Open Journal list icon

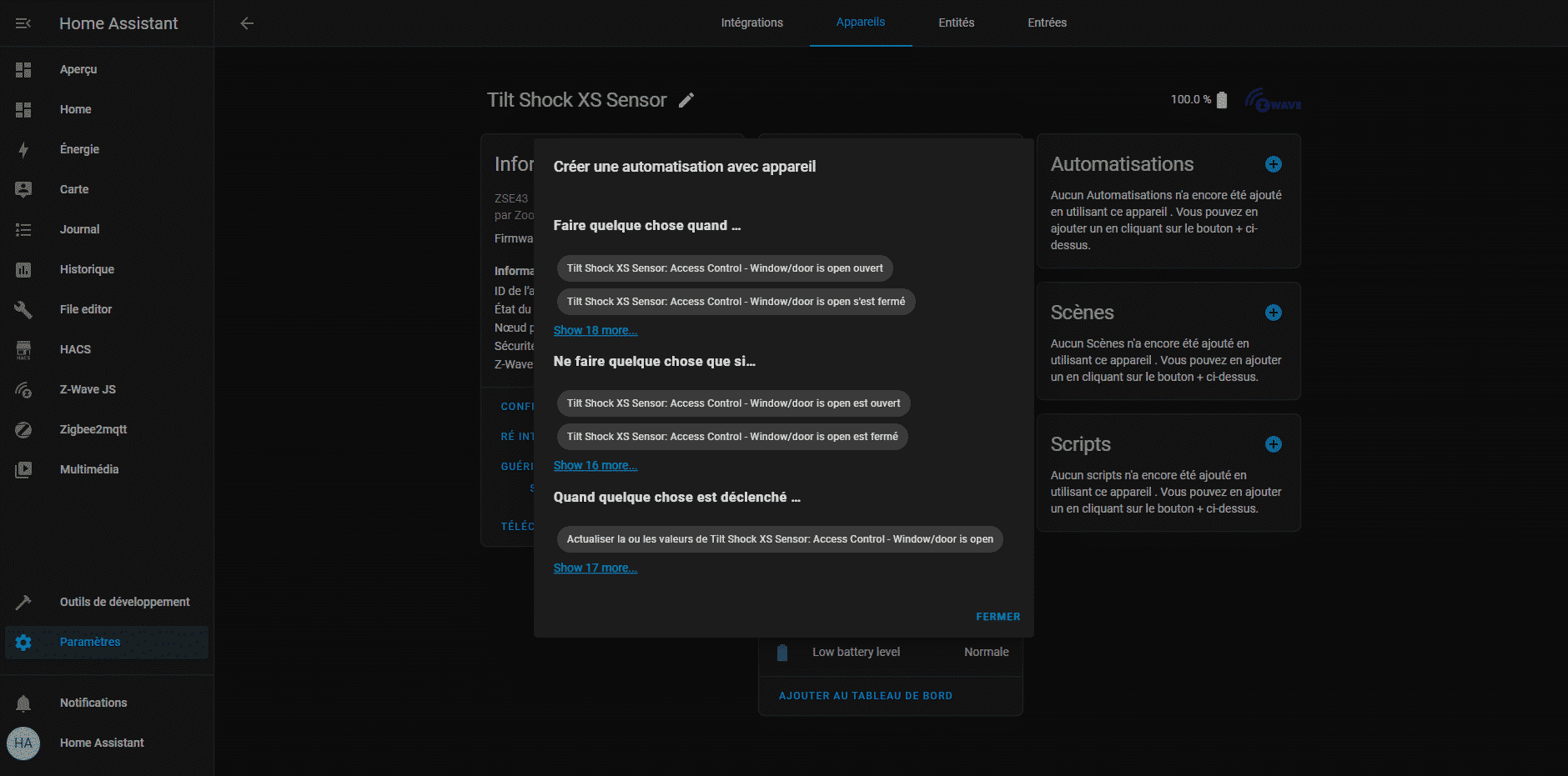click(23, 230)
